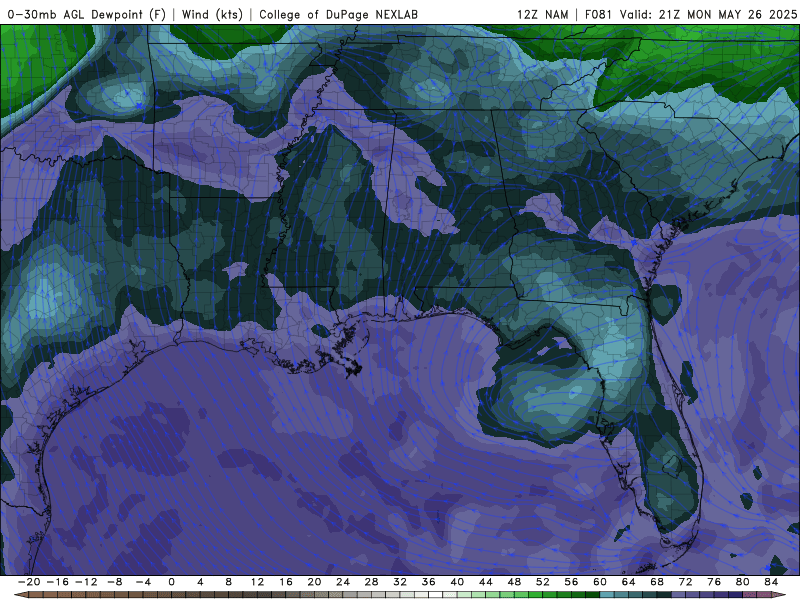The height and width of the screenshot is (600, 800).
Task: Click the 68 legend label
Action: pos(657,582)
